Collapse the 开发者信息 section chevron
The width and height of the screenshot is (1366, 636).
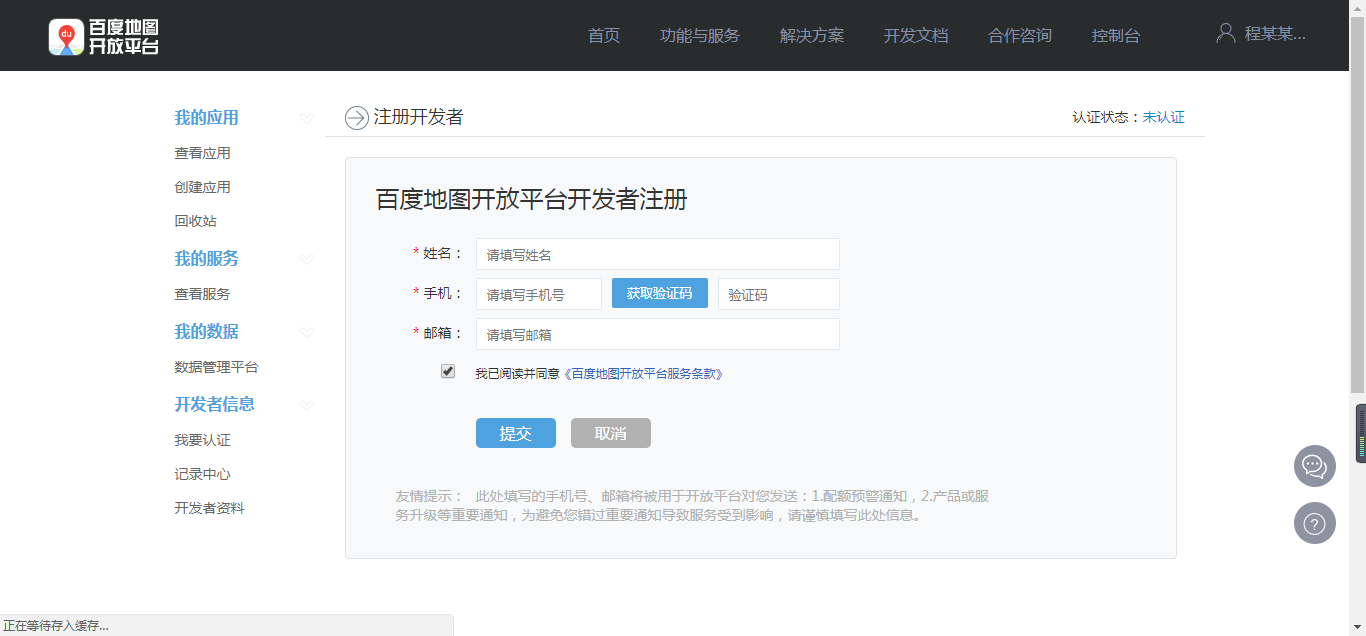pos(307,405)
